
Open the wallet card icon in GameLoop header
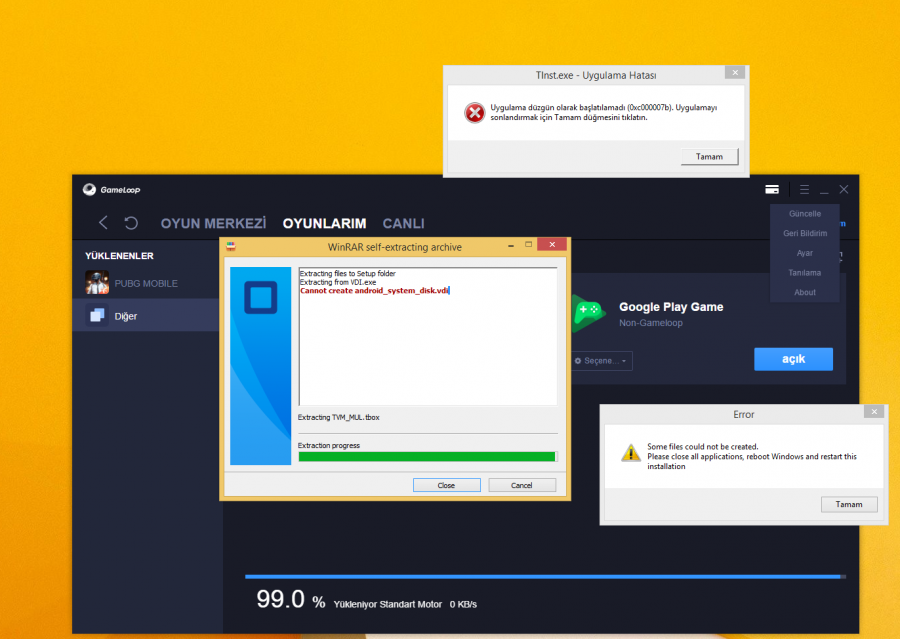pos(772,189)
